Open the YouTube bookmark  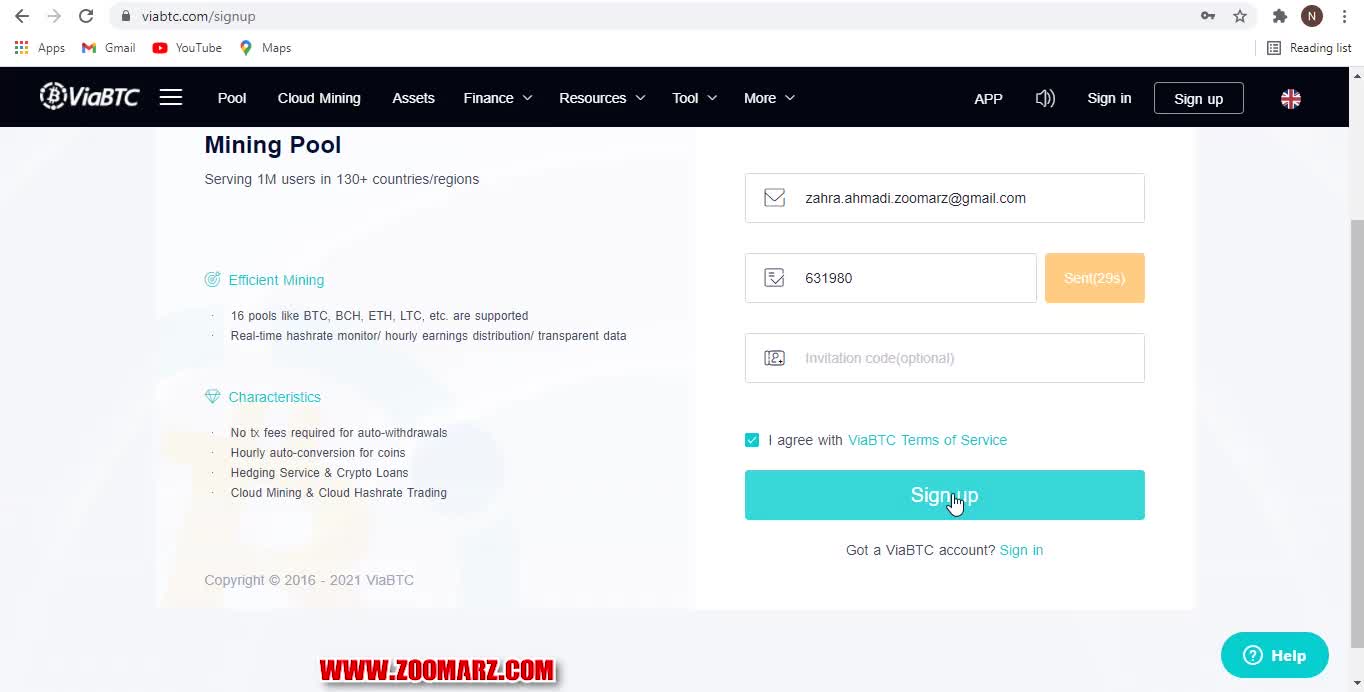pyautogui.click(x=187, y=48)
